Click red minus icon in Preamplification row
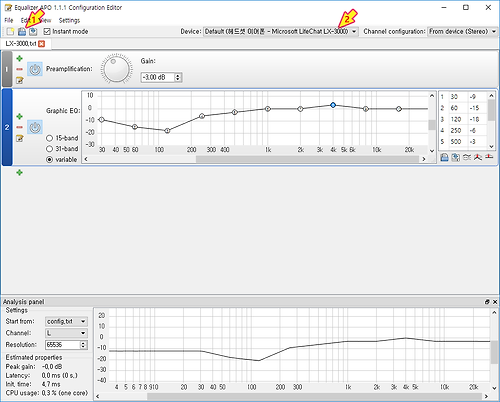The image size is (500, 402). tap(20, 69)
